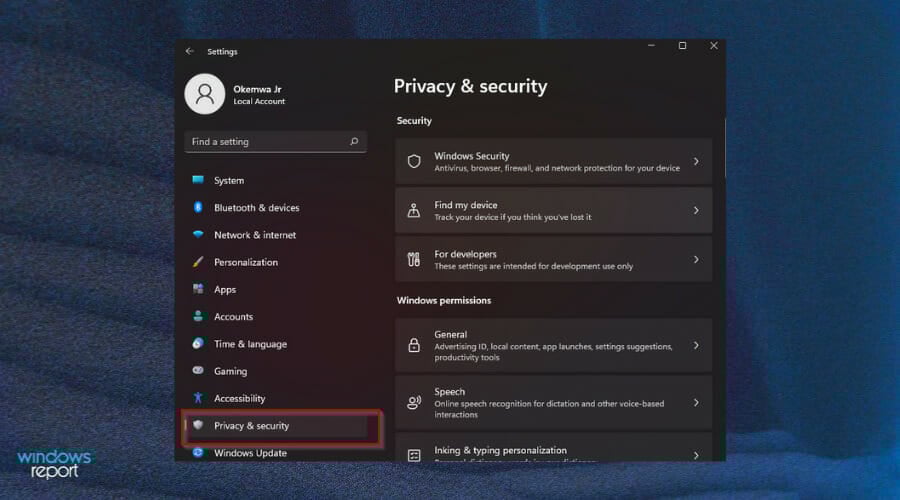Click the Speech person-talking icon
The width and height of the screenshot is (900, 500).
(414, 402)
